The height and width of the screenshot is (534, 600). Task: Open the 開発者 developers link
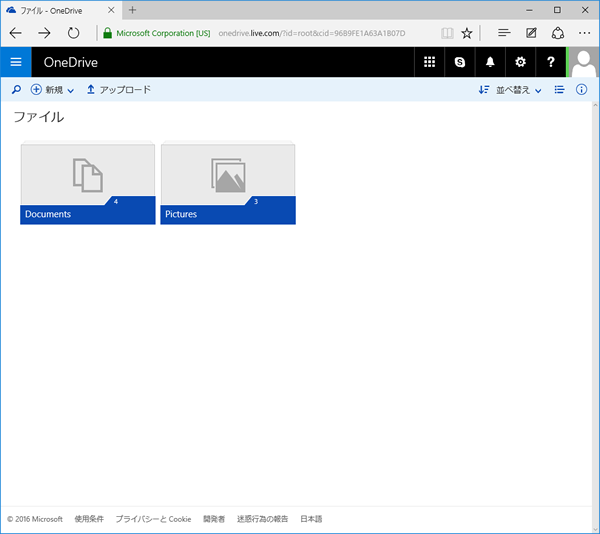[214, 519]
